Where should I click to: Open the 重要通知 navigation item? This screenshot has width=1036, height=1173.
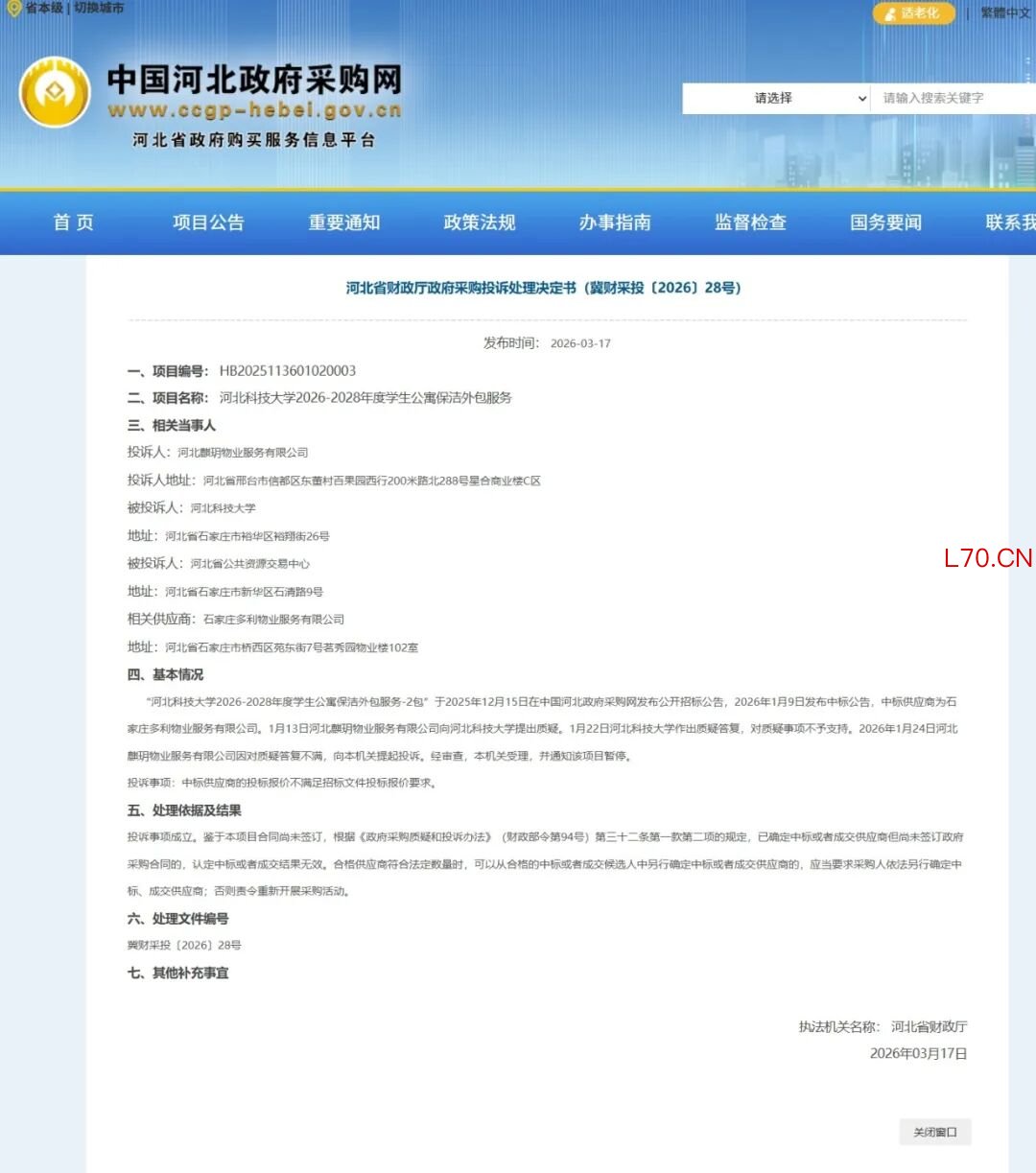click(344, 223)
